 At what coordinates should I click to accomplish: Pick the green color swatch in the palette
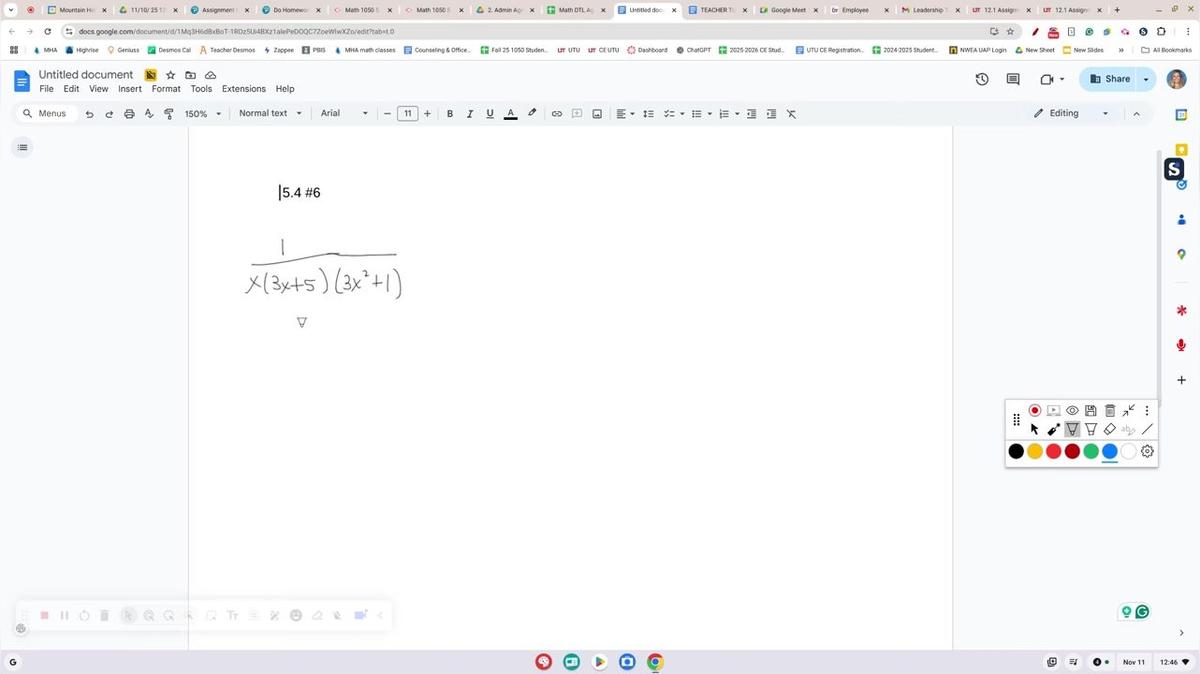[1090, 451]
